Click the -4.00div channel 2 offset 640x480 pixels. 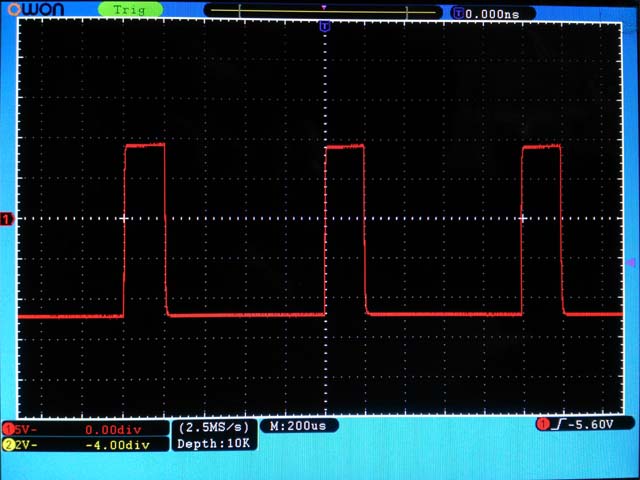point(118,445)
